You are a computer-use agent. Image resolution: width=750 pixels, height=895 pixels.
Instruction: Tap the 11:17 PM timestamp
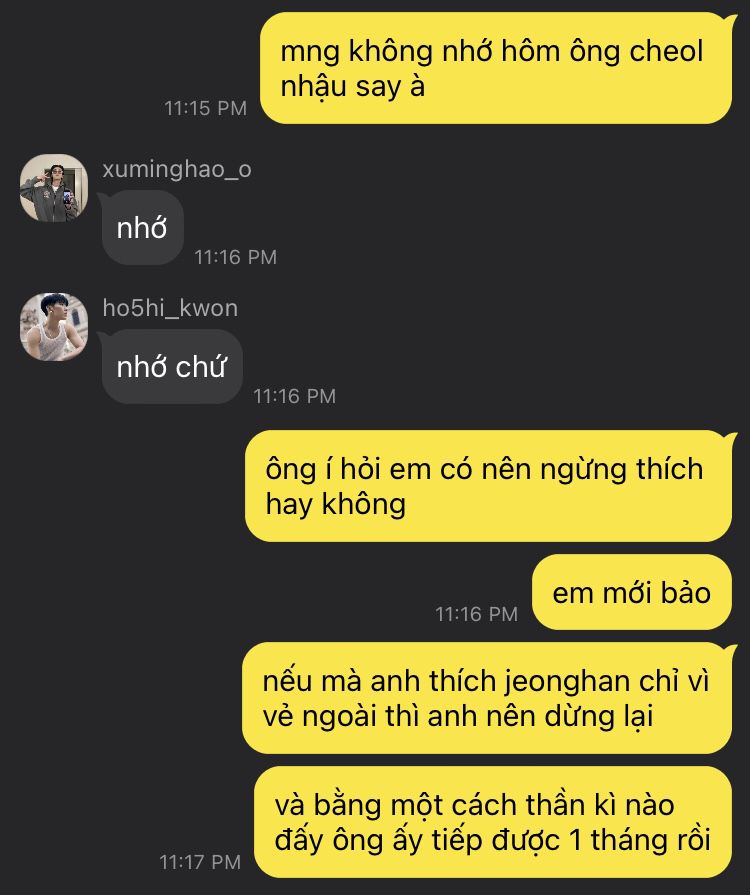click(x=200, y=862)
